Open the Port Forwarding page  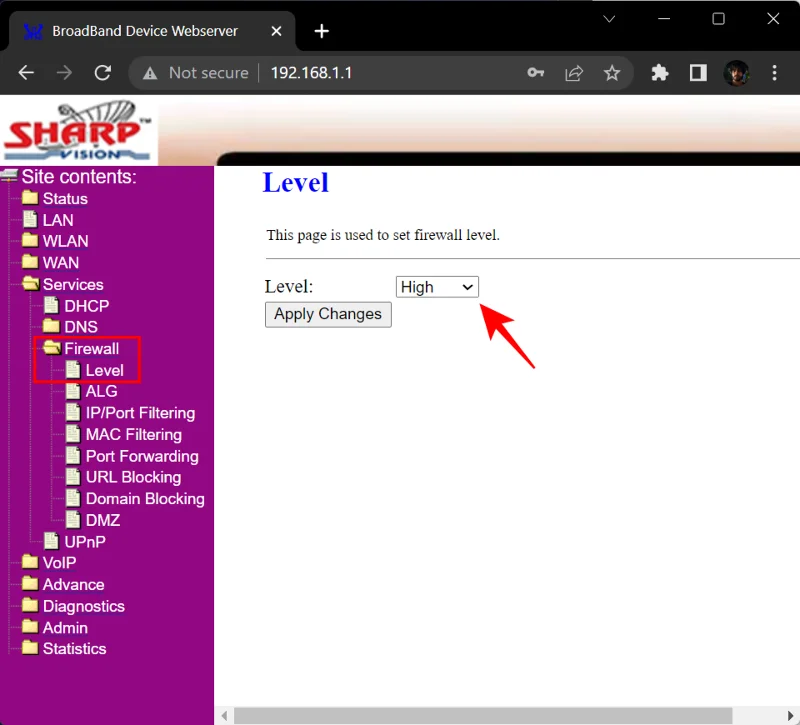[x=141, y=456]
